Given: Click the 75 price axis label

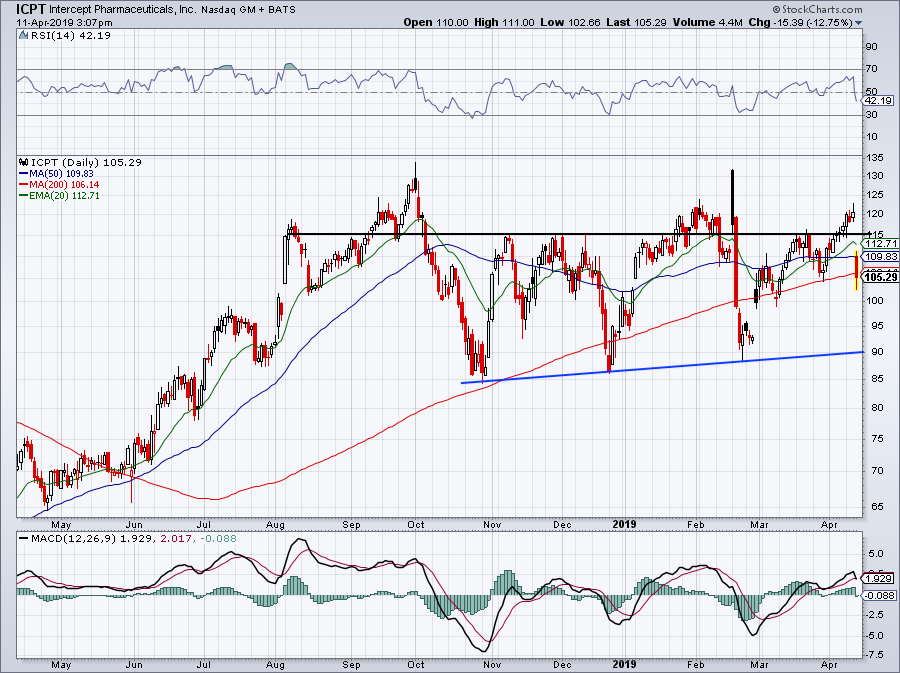Looking at the screenshot, I should [878, 438].
